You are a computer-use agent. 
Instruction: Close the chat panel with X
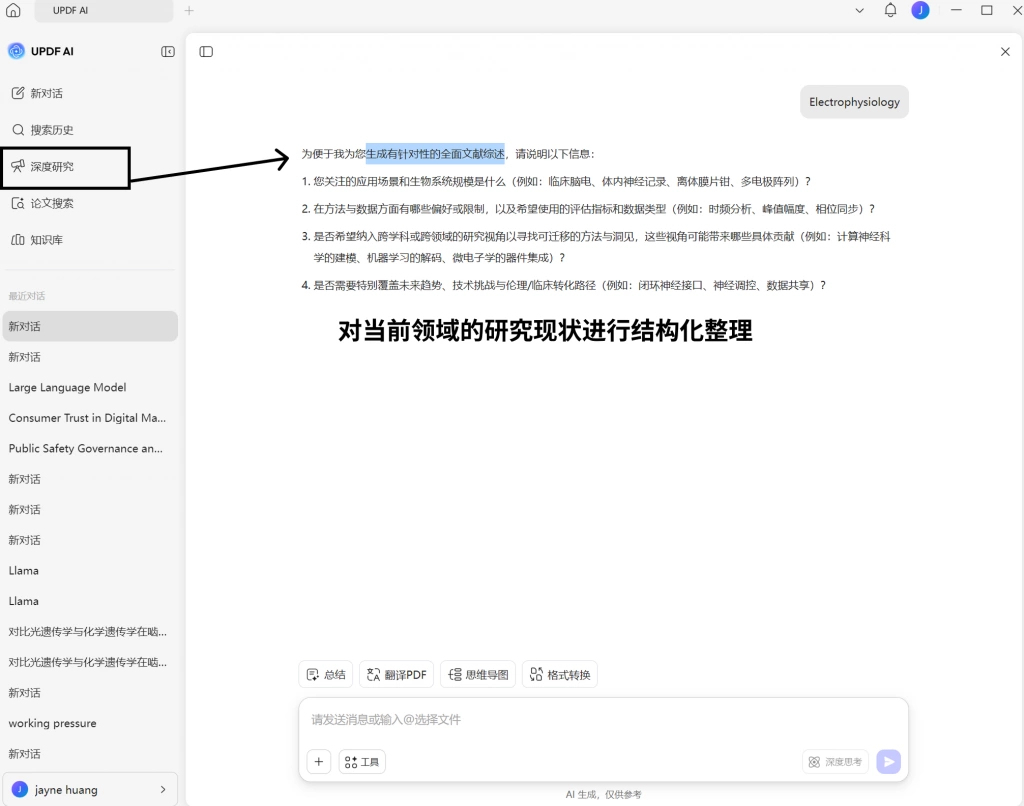(x=1005, y=52)
